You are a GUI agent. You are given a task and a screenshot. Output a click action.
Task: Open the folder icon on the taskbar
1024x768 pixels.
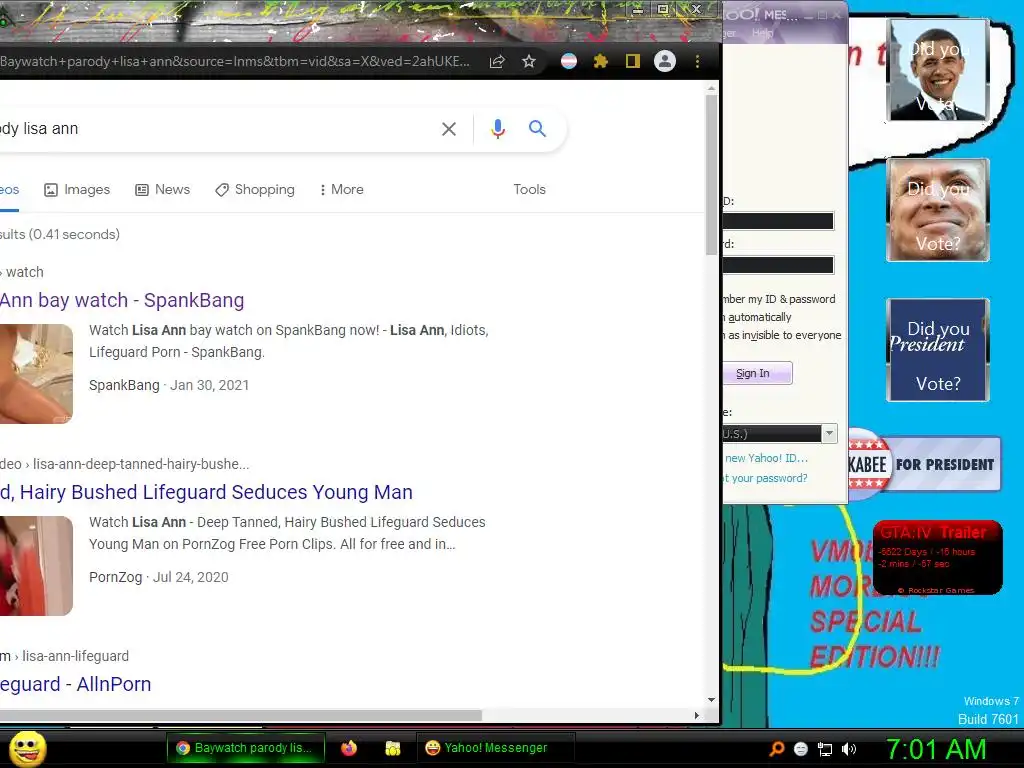point(392,748)
